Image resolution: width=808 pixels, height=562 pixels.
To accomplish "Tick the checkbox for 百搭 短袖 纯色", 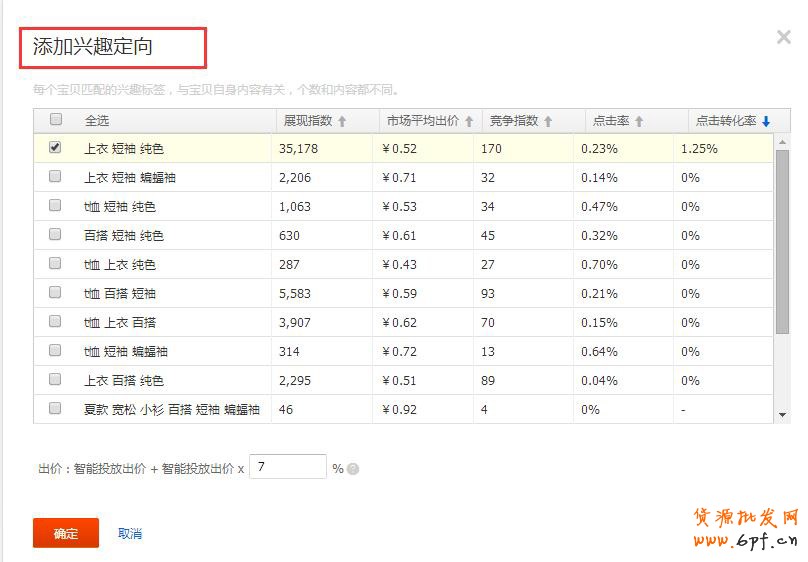I will coord(55,234).
